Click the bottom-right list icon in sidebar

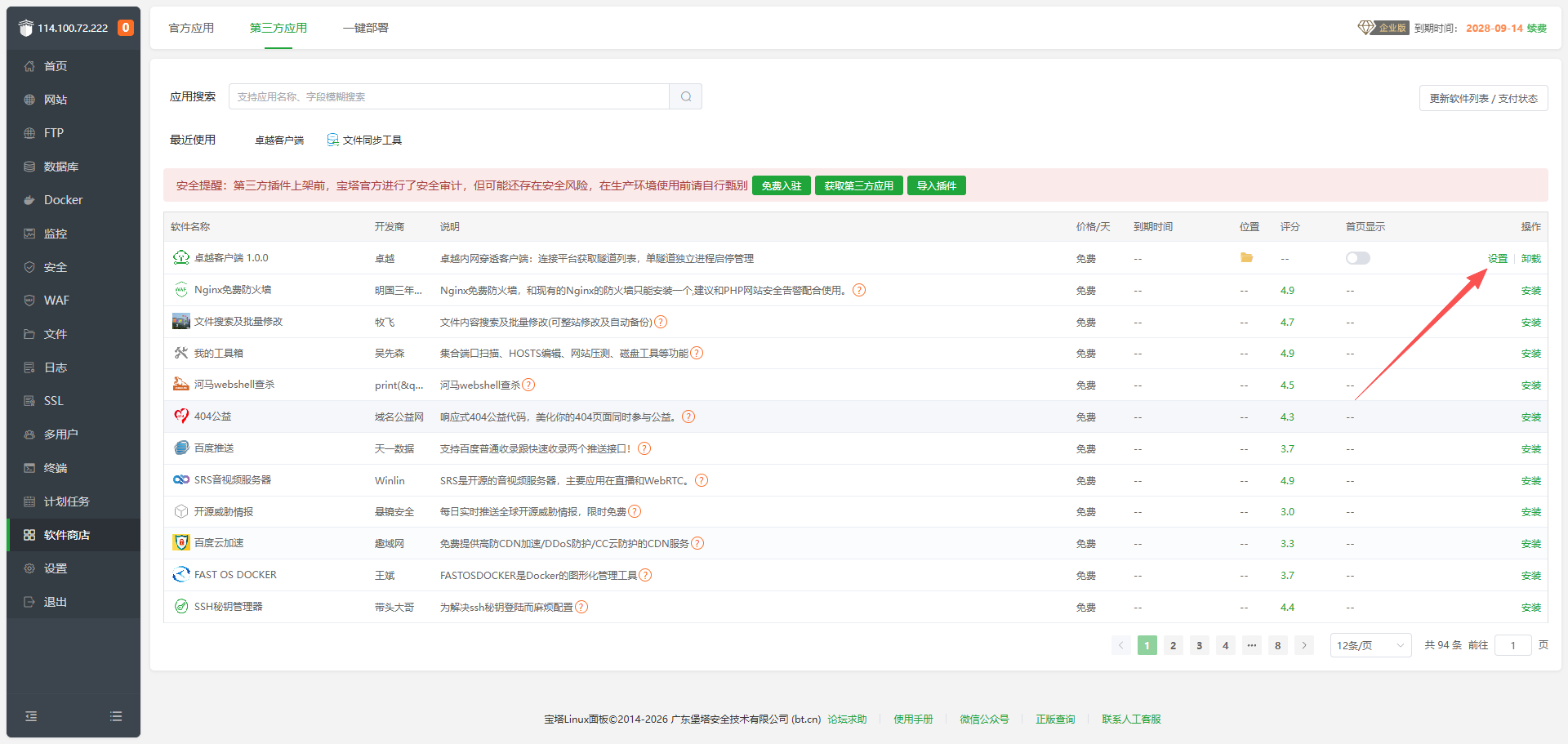[116, 716]
